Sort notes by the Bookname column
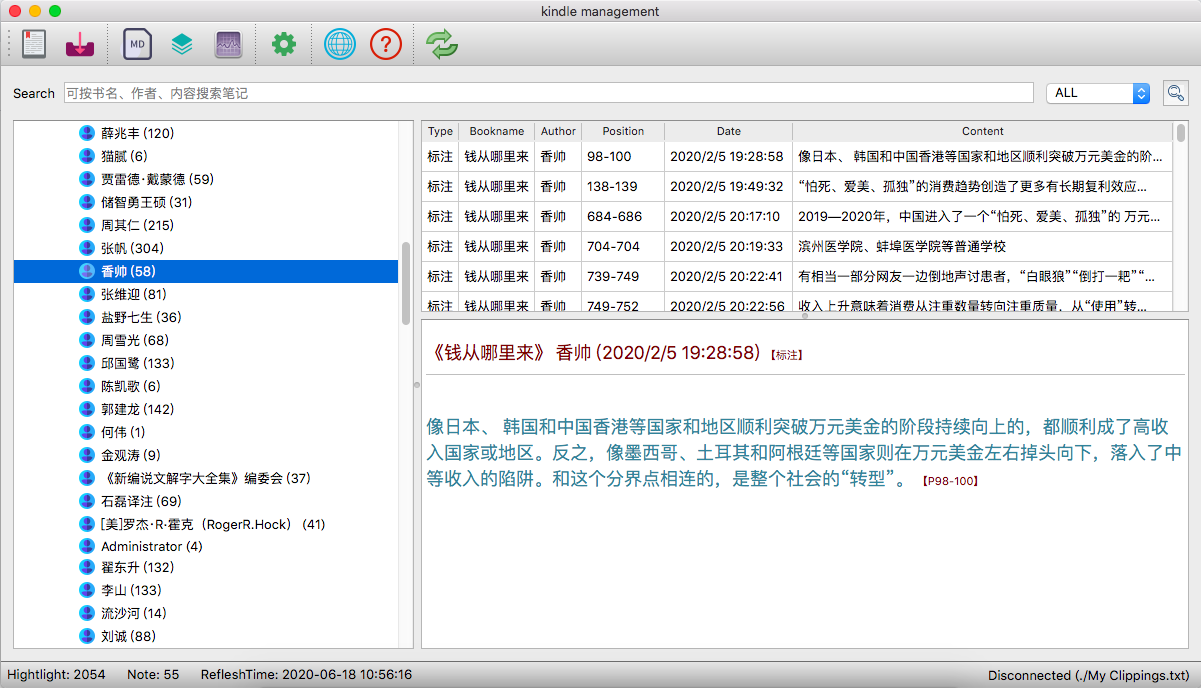Screen dimensions: 1201x688 [495, 131]
